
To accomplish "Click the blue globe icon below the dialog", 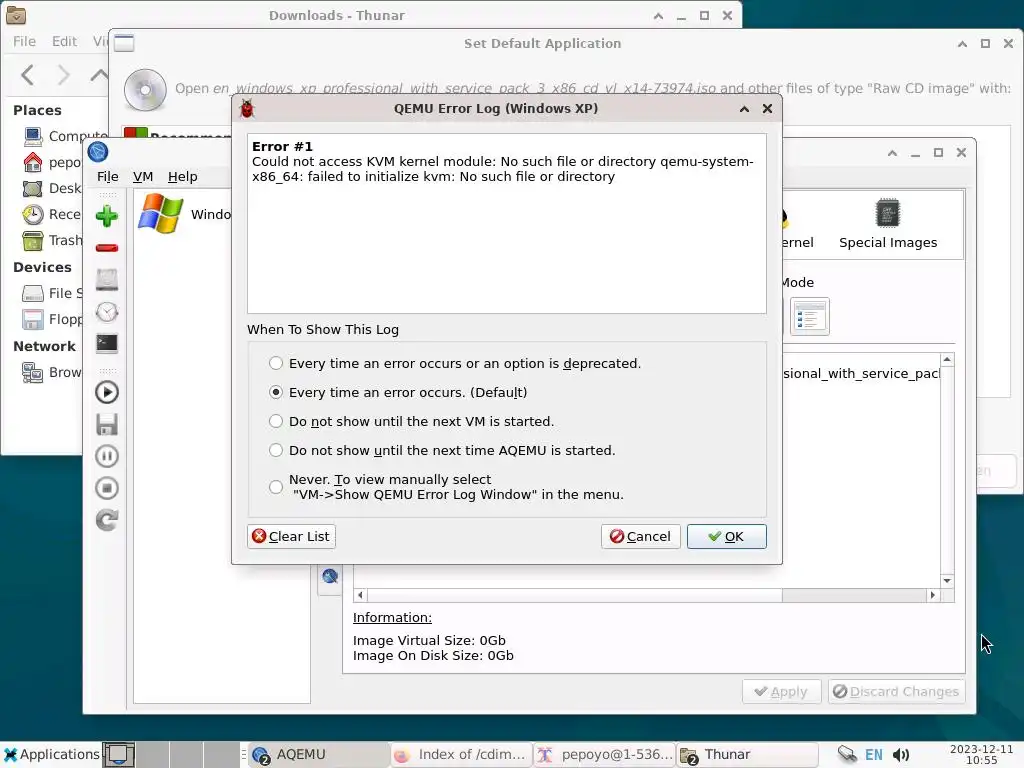I will pos(330,576).
